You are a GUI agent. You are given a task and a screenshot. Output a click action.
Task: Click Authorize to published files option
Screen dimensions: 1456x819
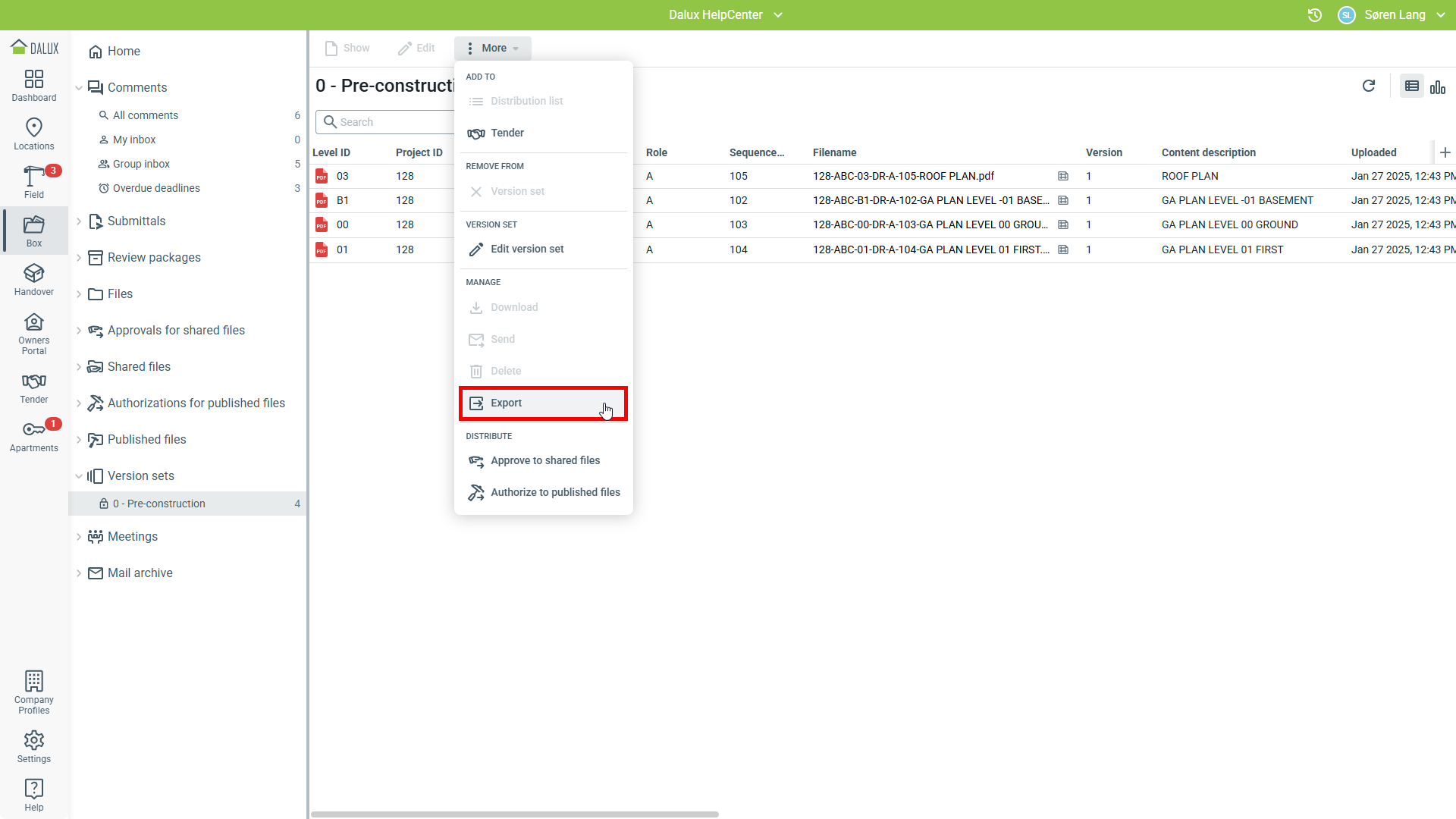click(x=554, y=493)
